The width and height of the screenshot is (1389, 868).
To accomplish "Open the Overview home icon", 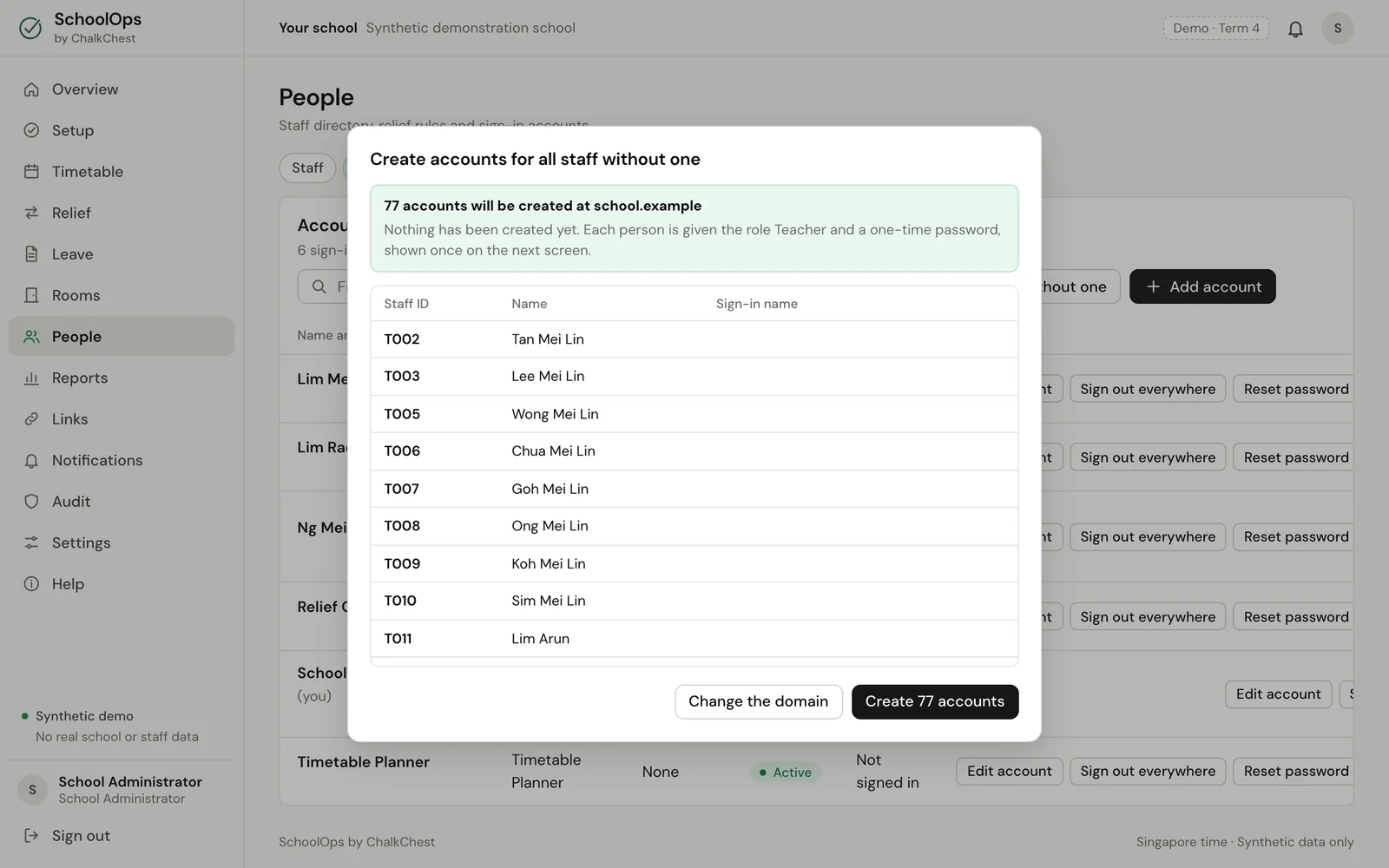I will pos(31,89).
